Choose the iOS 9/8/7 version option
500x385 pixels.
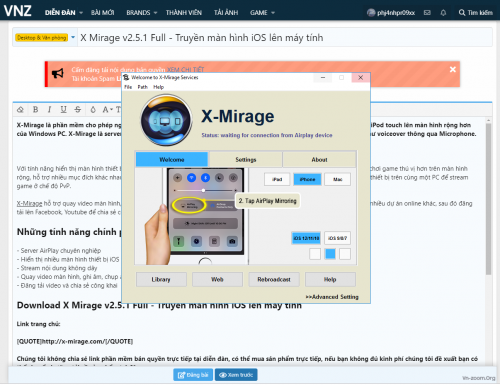click(337, 238)
